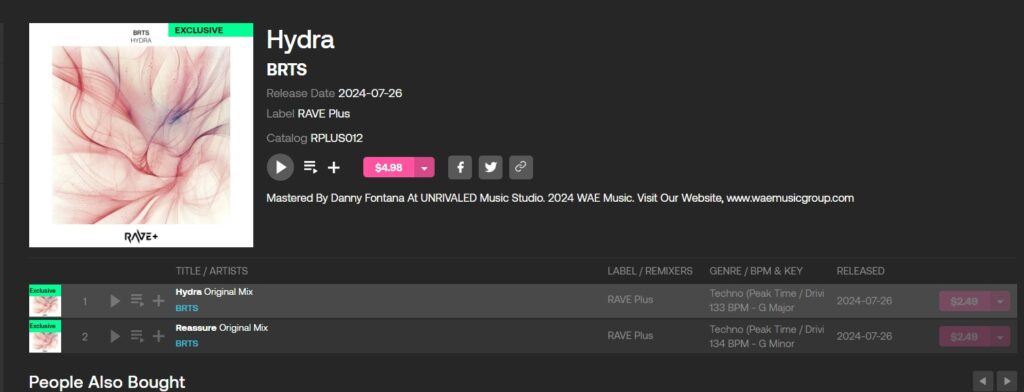
Task: Expand purchase options for track 1
Action: (1000, 301)
